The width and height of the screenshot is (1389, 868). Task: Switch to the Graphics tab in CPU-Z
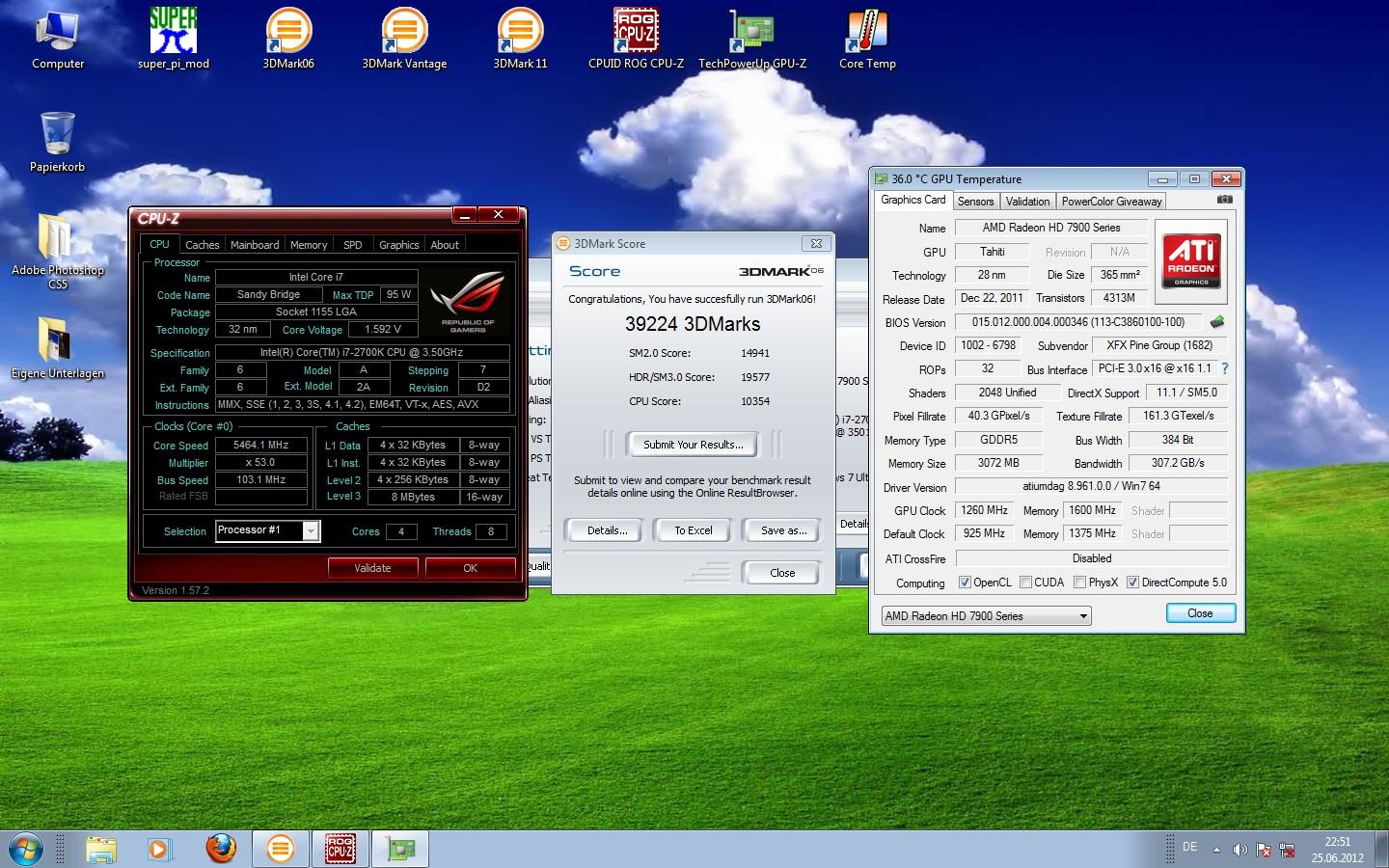(x=399, y=245)
